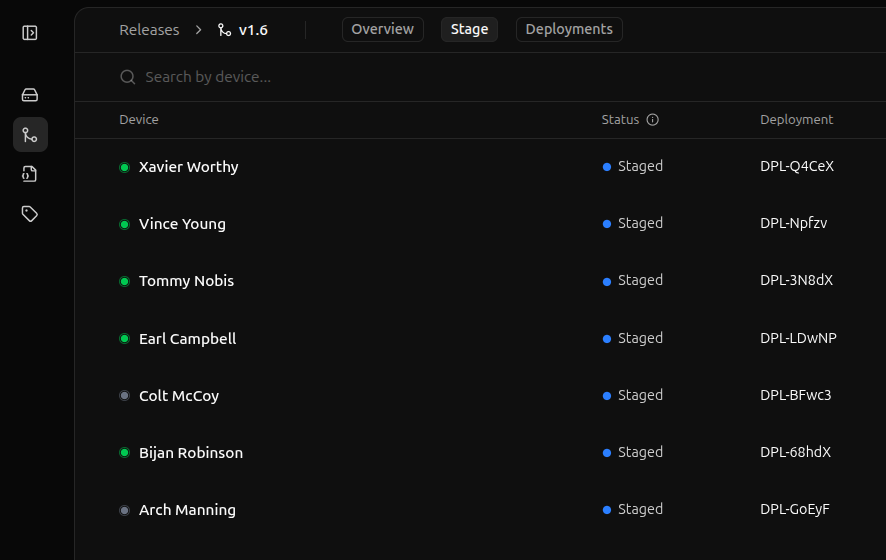Viewport: 886px width, 560px height.
Task: Open the Releases branch icon in sidebar
Action: tap(30, 134)
